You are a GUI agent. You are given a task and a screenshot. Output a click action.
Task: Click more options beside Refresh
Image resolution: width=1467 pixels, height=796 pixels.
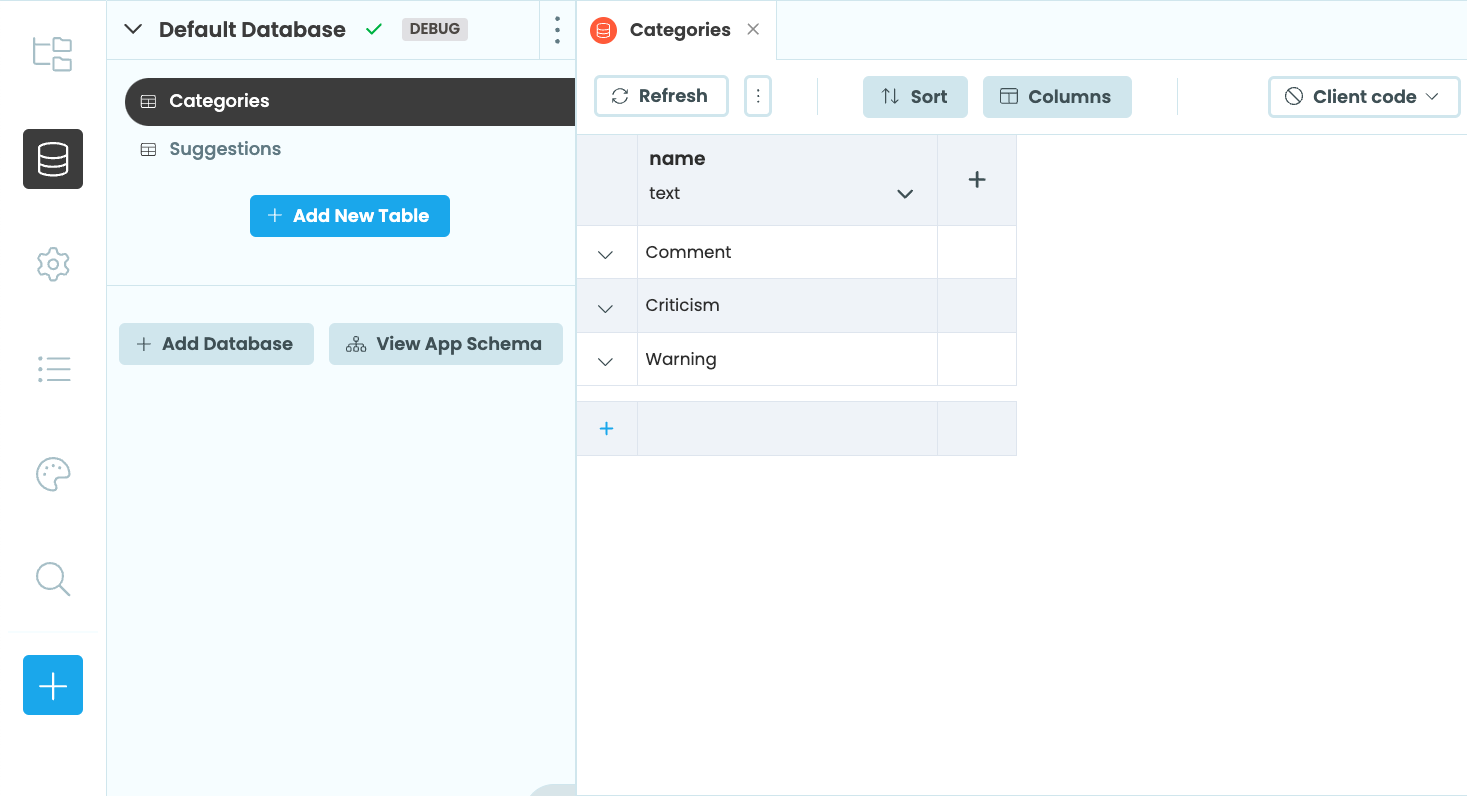[x=758, y=96]
